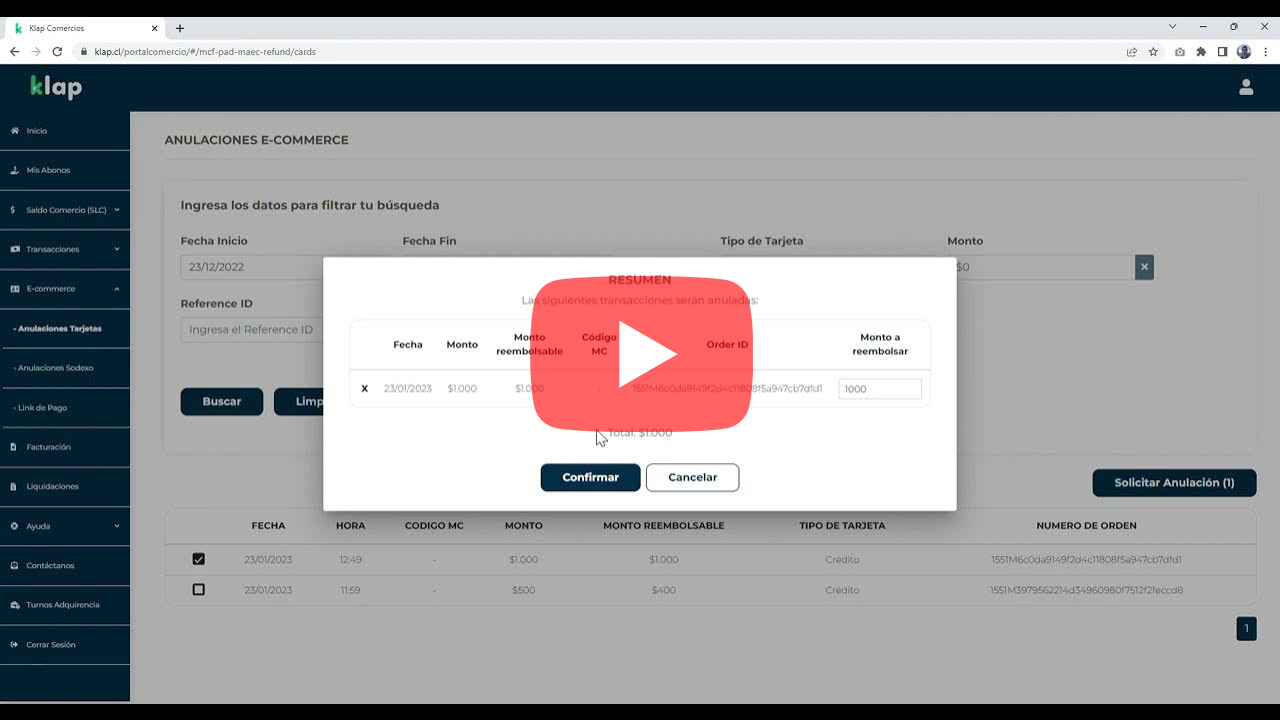This screenshot has height=720, width=1280.
Task: Play the video with the red play button
Action: (x=641, y=354)
